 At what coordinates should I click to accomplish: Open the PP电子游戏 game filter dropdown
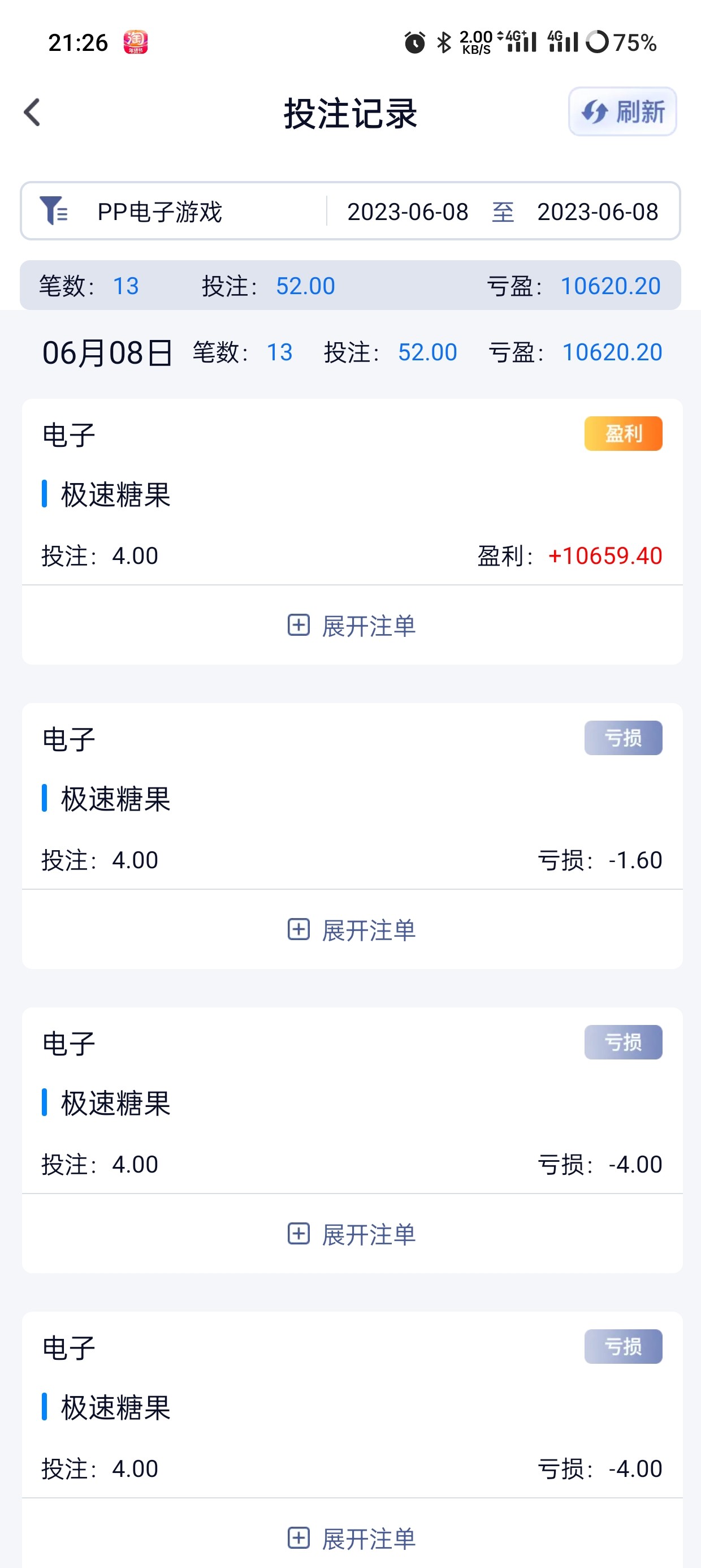[159, 212]
